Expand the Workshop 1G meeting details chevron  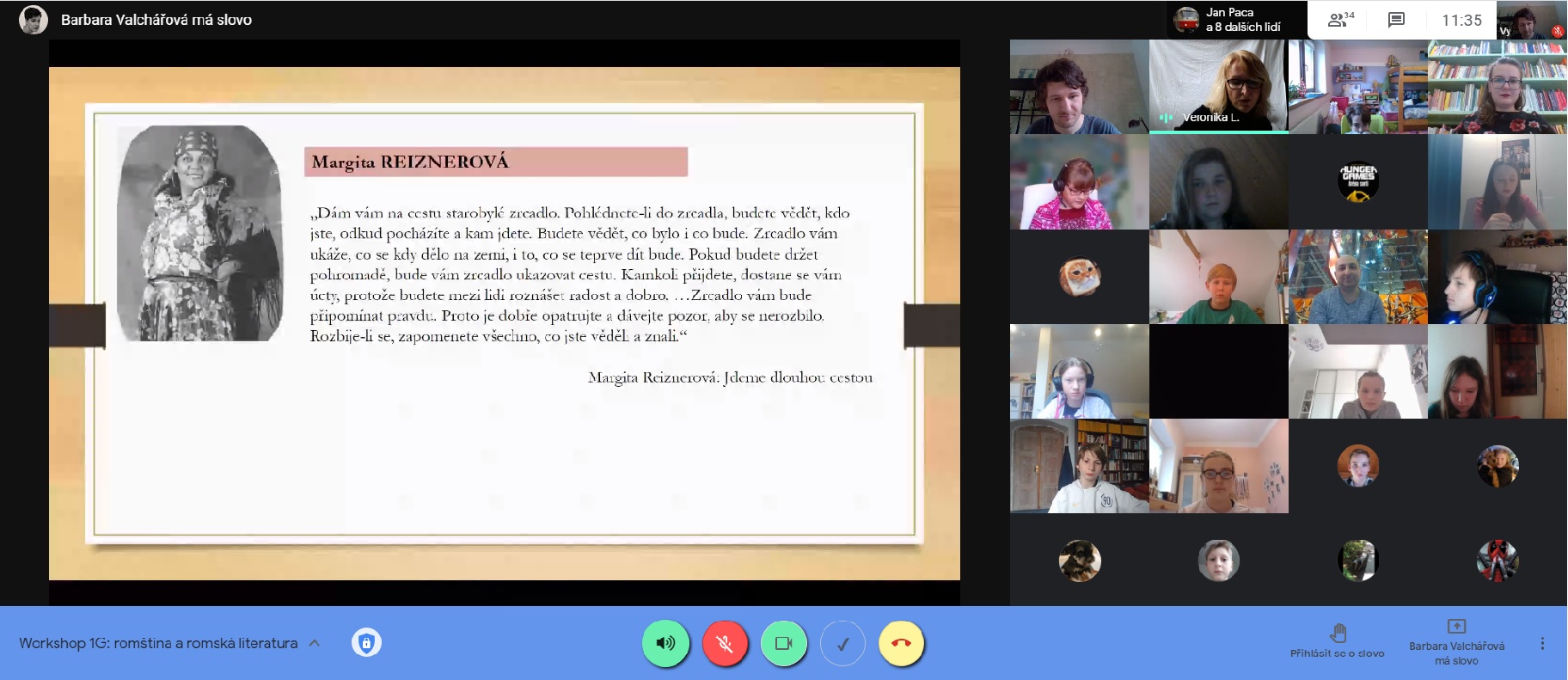(x=315, y=643)
